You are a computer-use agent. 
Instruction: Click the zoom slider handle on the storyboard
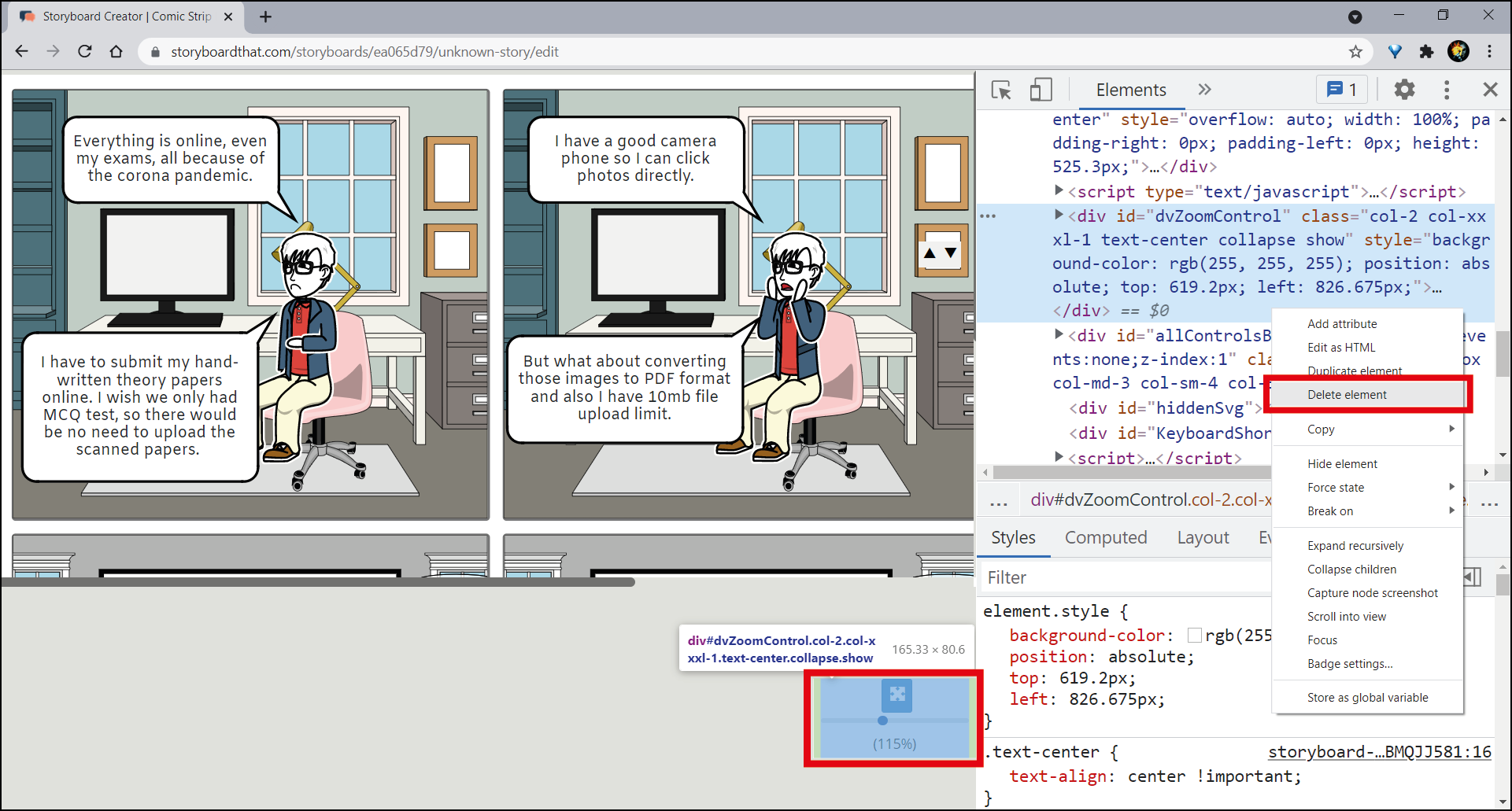(882, 720)
